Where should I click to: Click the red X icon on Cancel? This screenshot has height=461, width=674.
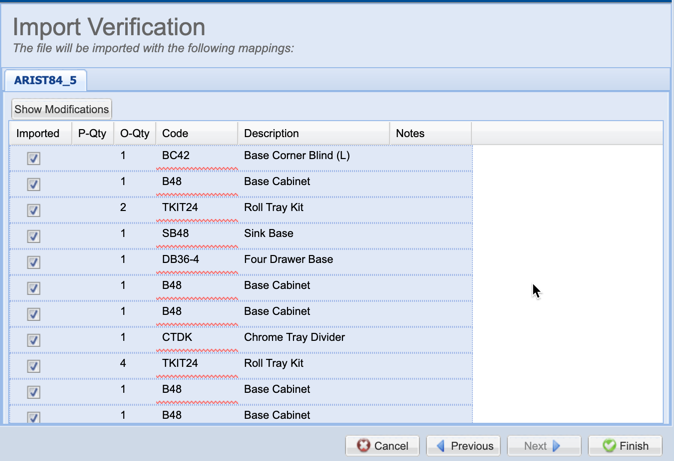coord(363,446)
